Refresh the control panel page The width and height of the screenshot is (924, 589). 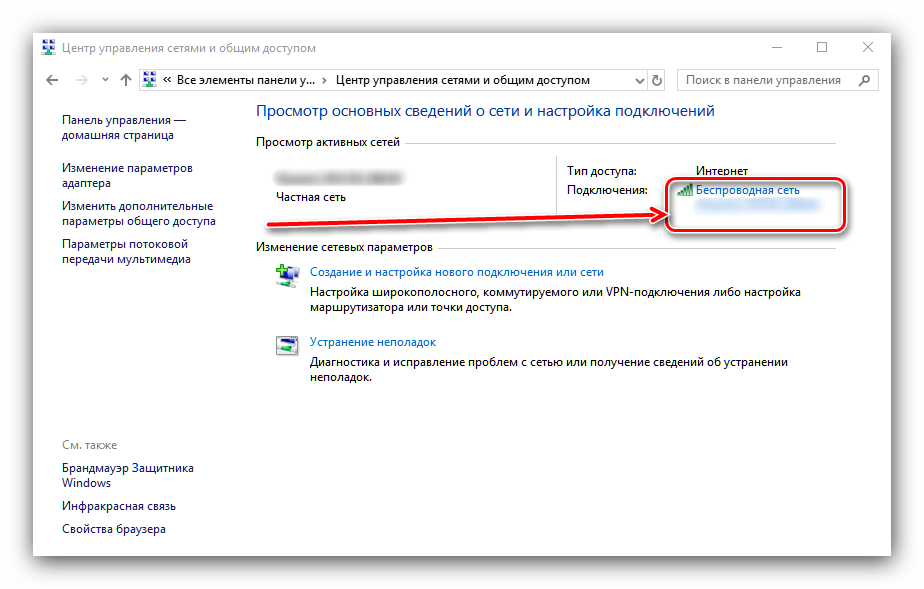(656, 80)
